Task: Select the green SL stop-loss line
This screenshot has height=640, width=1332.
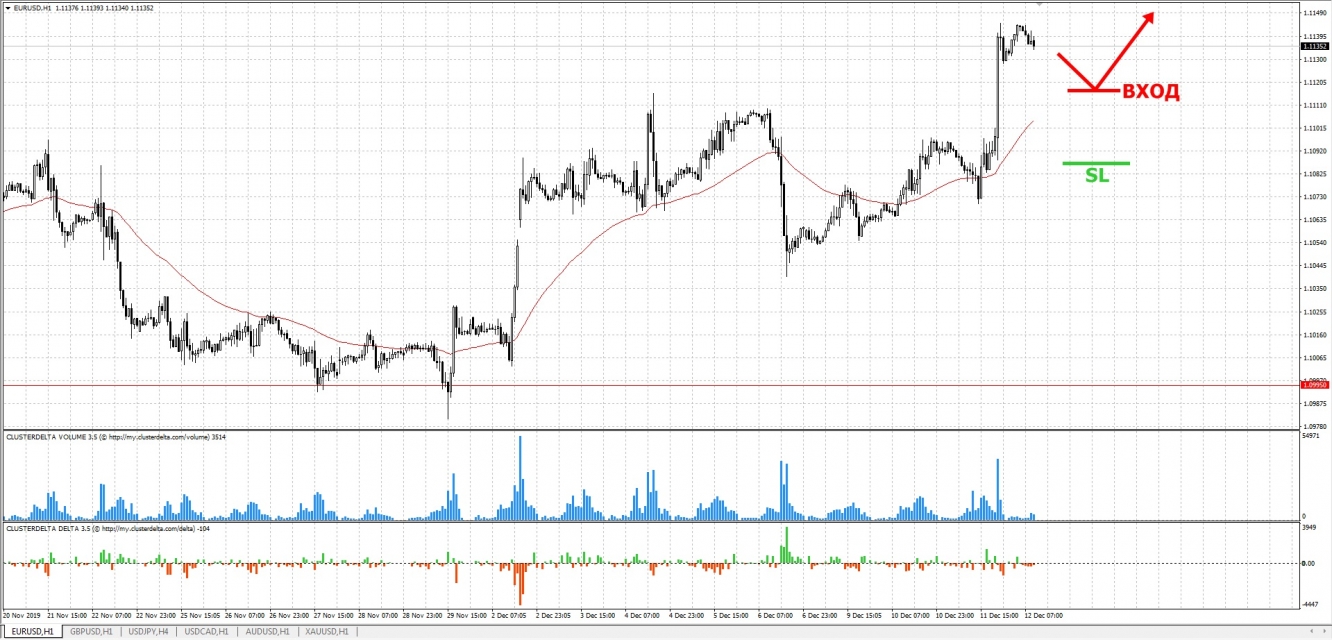Action: point(1095,161)
